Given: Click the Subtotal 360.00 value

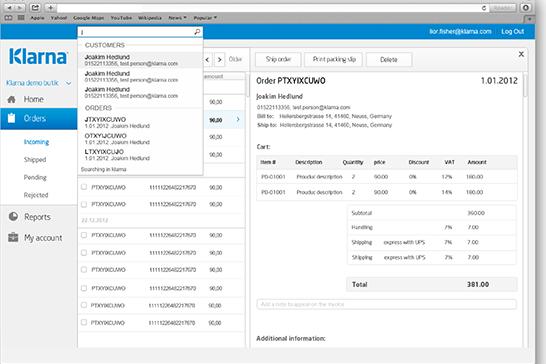Looking at the screenshot, I should [476, 213].
